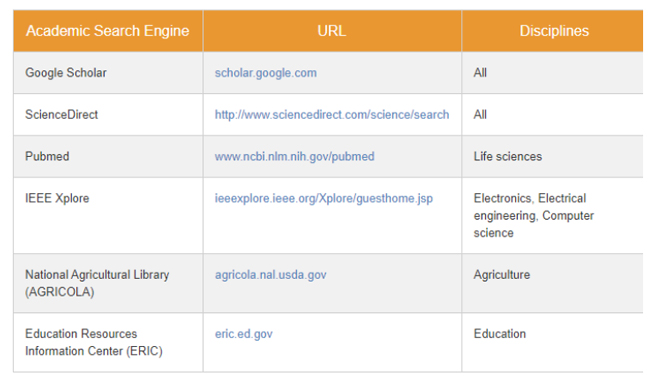Select the IEEE Xplore name cell

108,215
